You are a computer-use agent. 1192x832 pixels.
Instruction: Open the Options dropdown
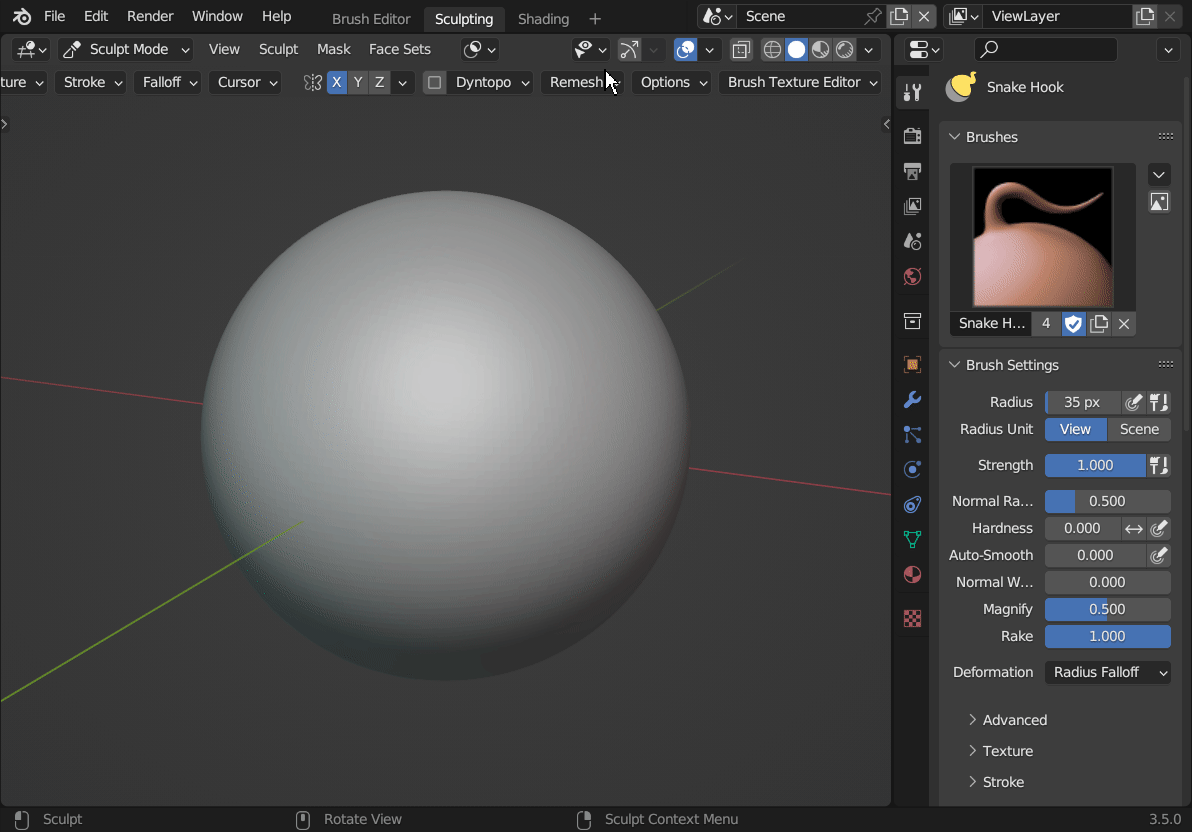tap(671, 82)
